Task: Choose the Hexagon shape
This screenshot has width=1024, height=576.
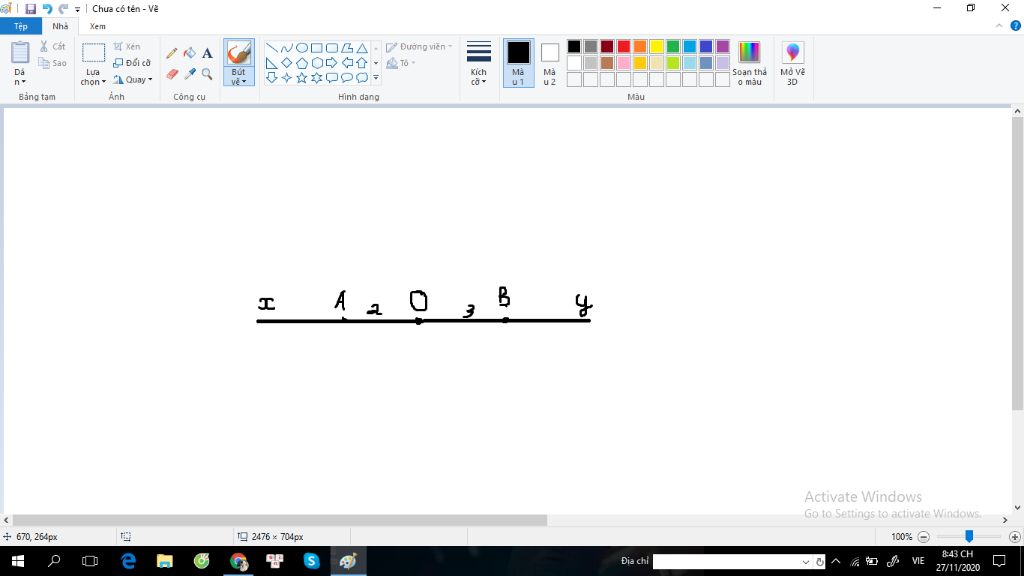Action: click(x=317, y=63)
